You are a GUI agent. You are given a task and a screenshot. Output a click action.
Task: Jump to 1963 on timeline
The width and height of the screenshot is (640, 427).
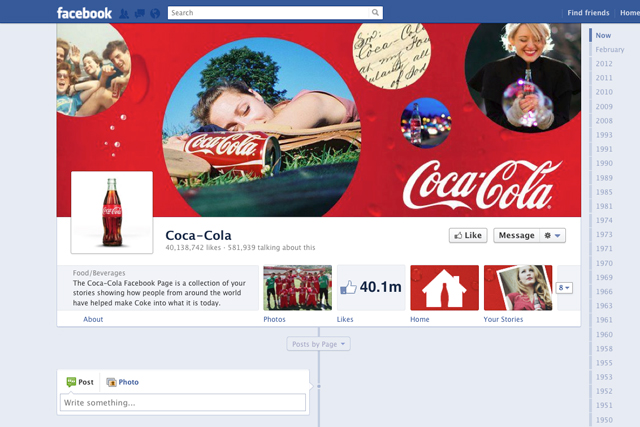click(604, 306)
